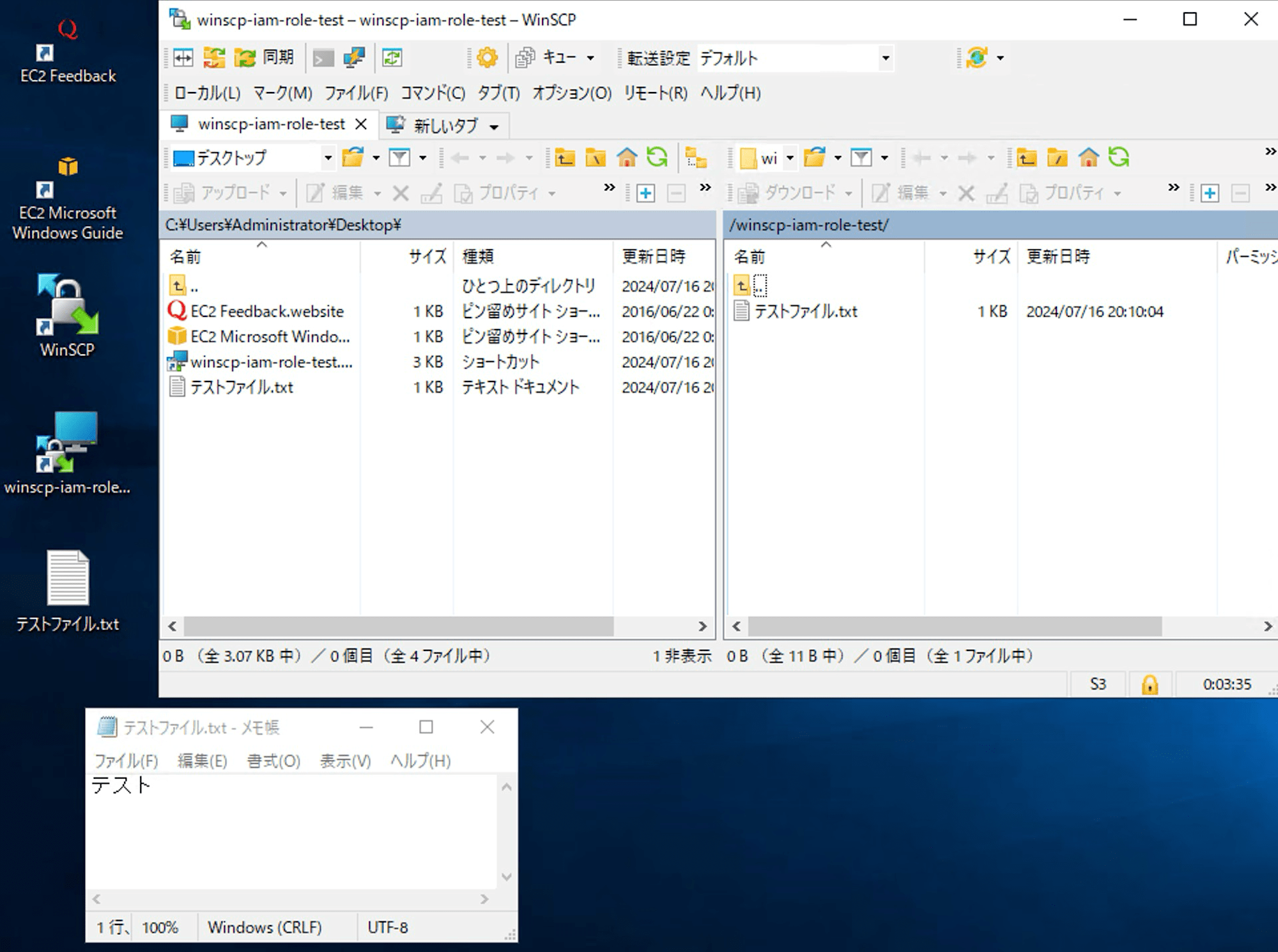Select the winscp-iam-role-test tab
The image size is (1278, 952).
263,124
